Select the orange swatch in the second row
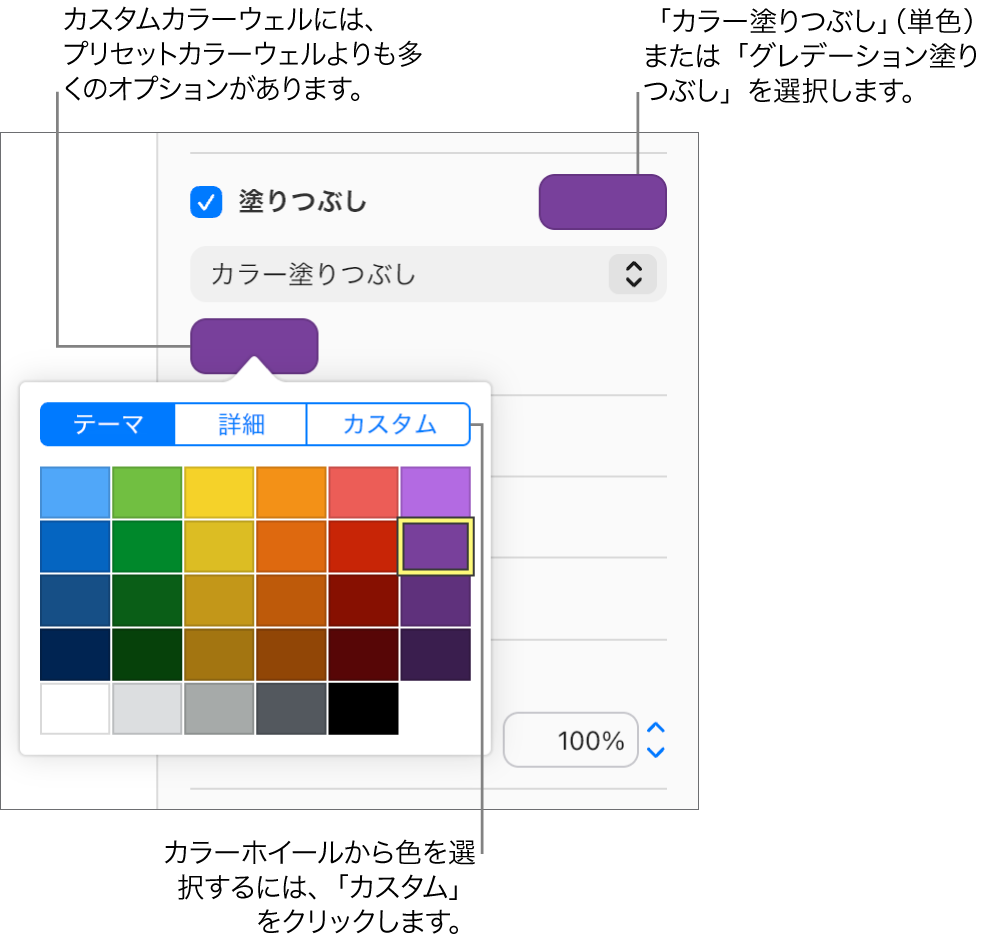 [291, 545]
